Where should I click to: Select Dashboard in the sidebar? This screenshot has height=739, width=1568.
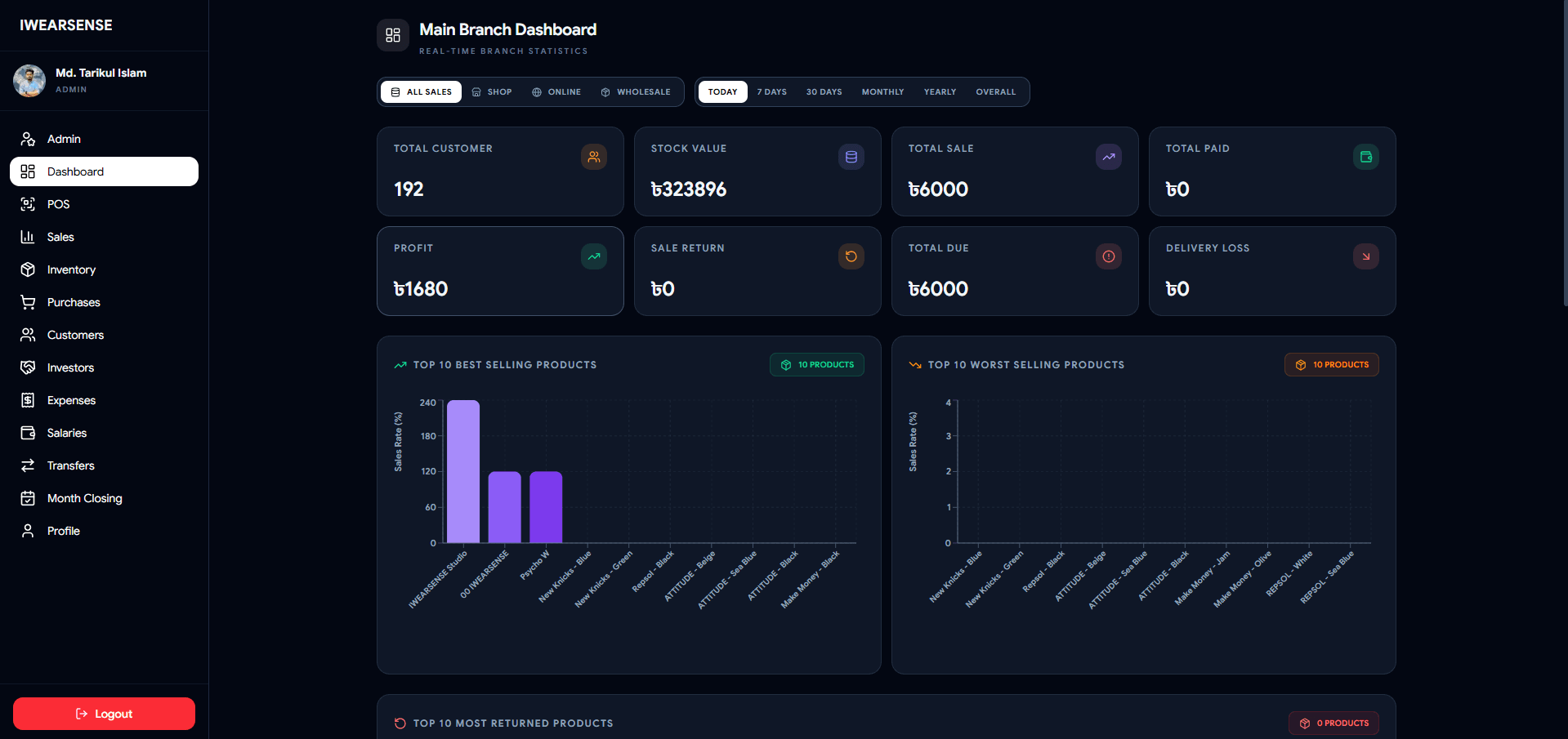(x=104, y=171)
